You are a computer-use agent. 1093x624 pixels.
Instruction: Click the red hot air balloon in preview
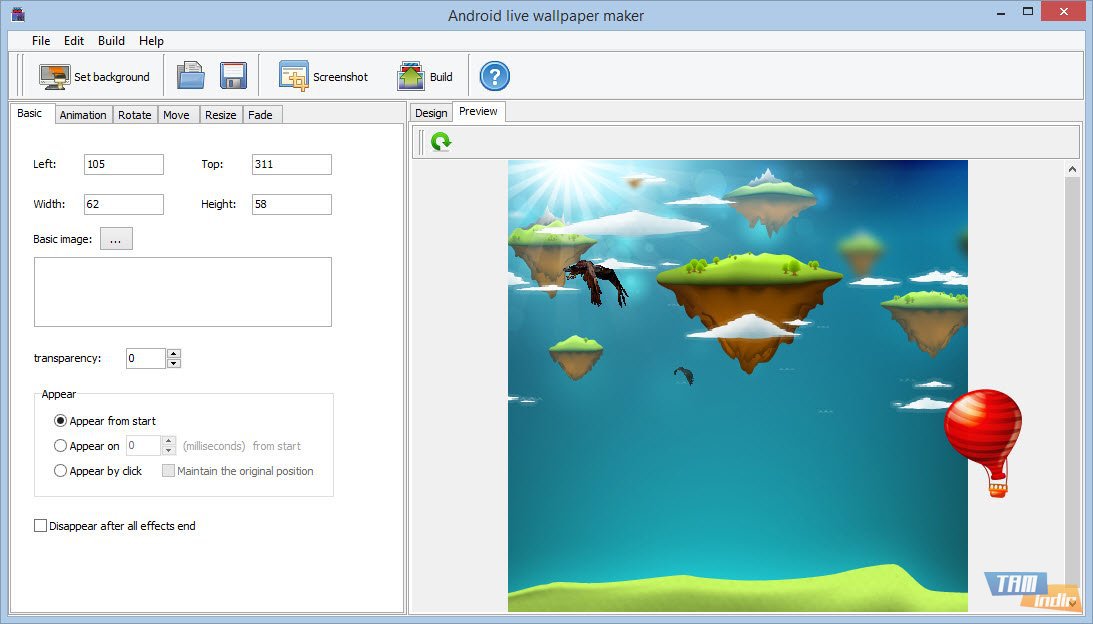coord(983,426)
